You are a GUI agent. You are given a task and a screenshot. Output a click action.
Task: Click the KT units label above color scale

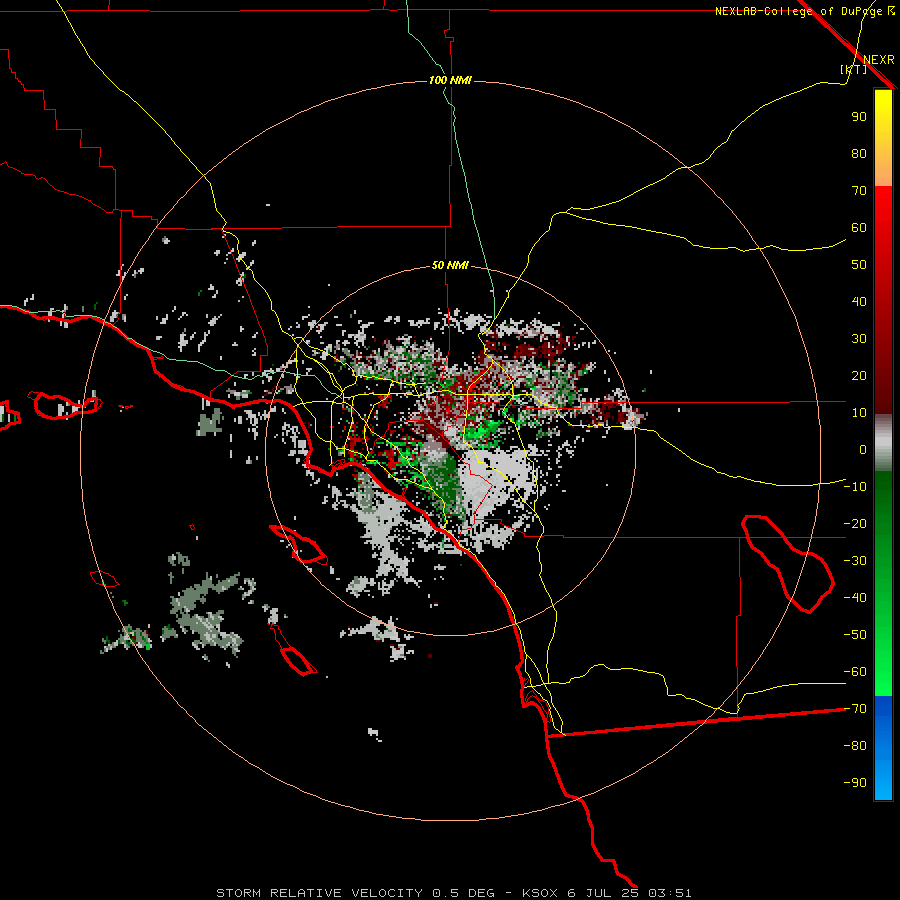tap(853, 69)
